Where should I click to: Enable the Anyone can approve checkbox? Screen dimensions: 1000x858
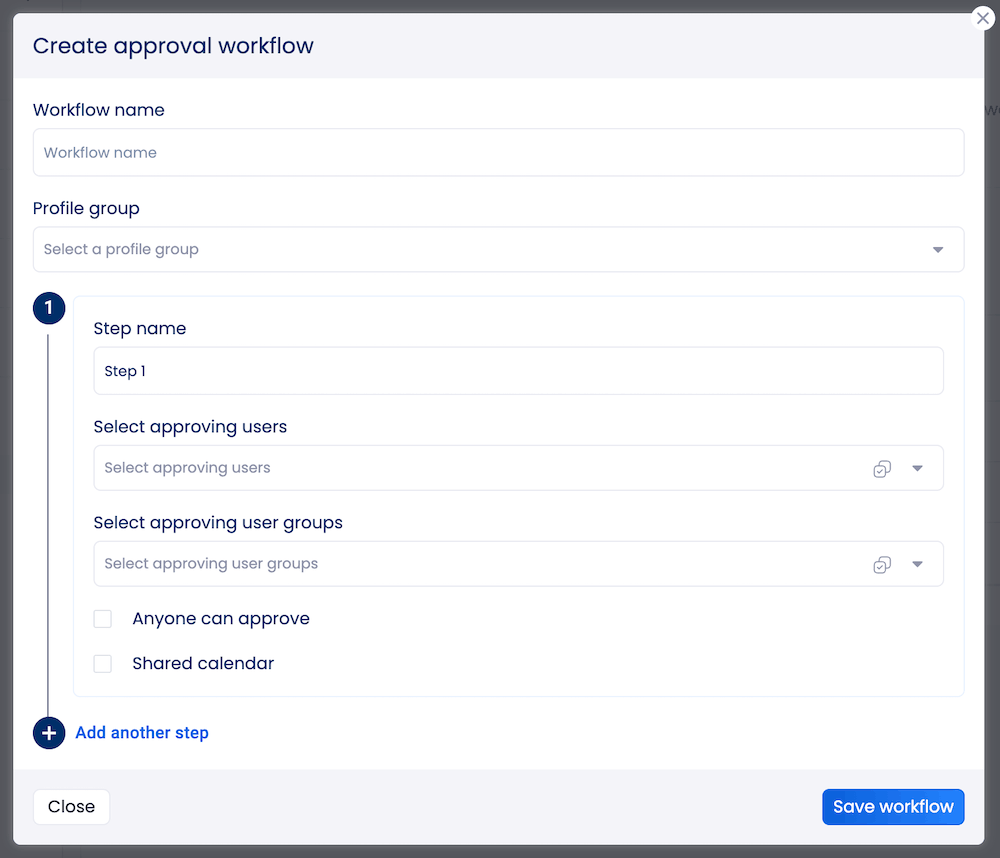click(102, 618)
